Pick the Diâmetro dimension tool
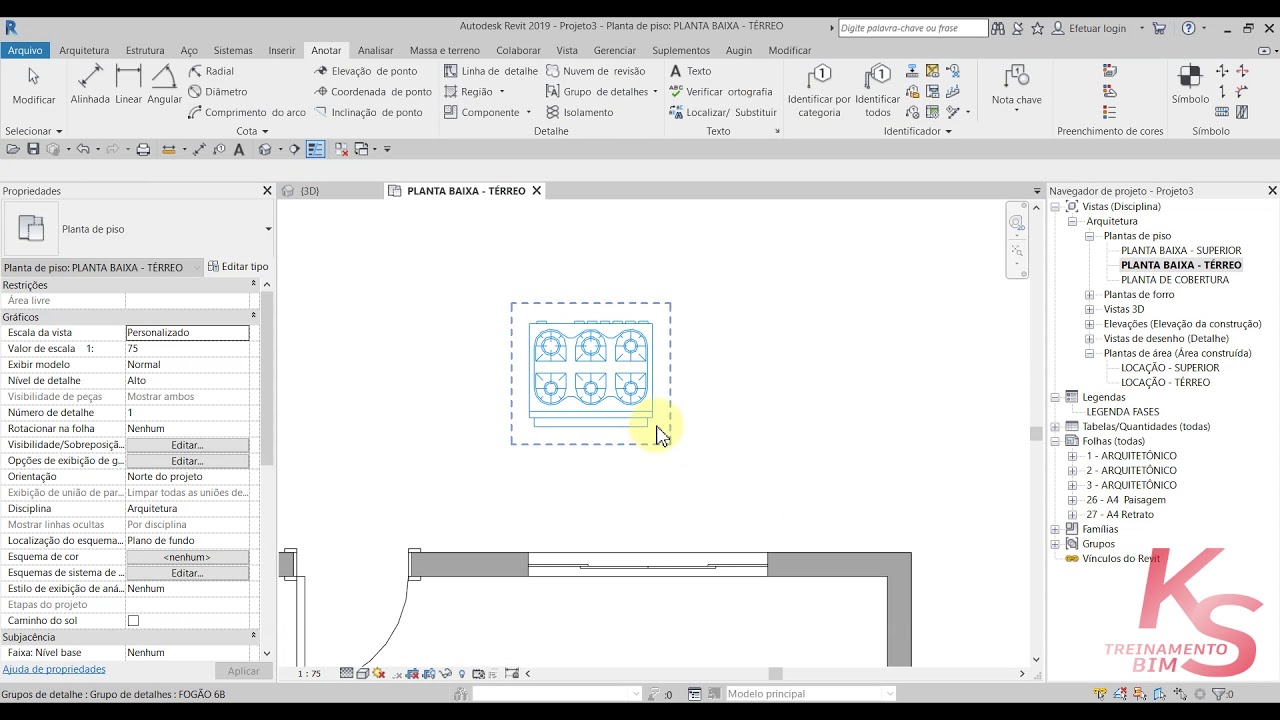 pos(217,92)
